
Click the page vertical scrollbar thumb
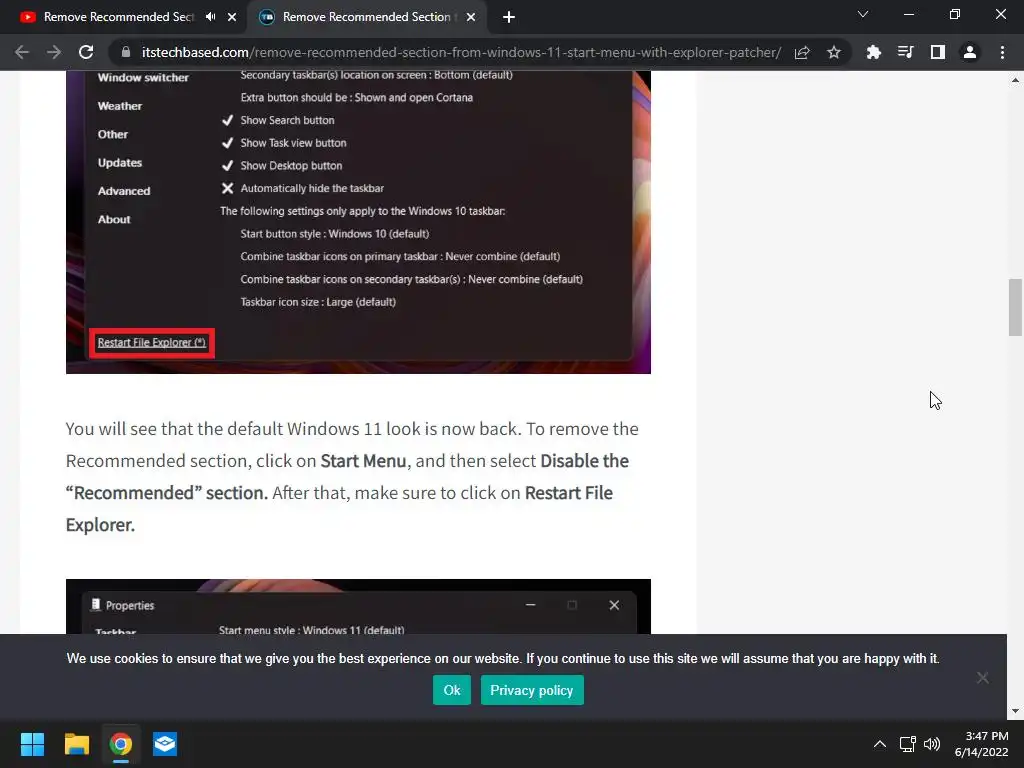click(1015, 307)
